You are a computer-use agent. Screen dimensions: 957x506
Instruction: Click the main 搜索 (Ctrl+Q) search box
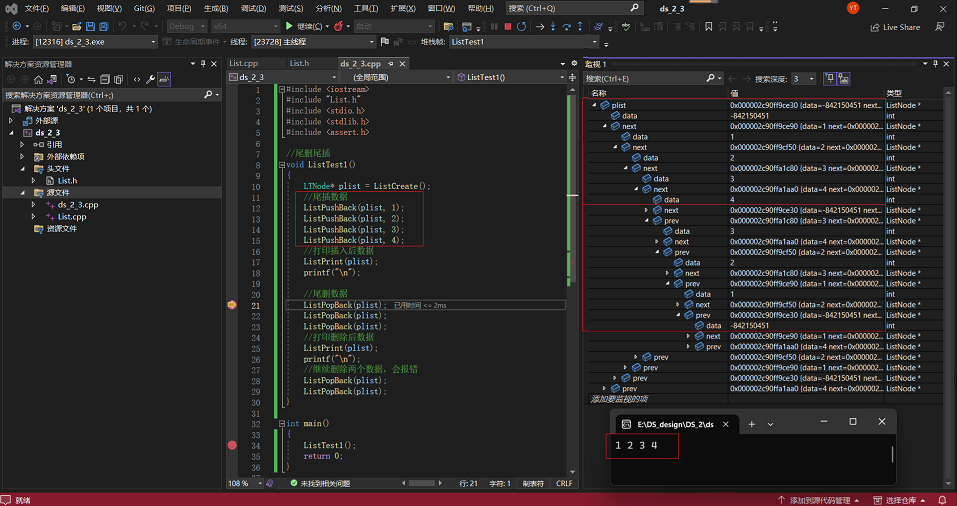click(x=574, y=8)
